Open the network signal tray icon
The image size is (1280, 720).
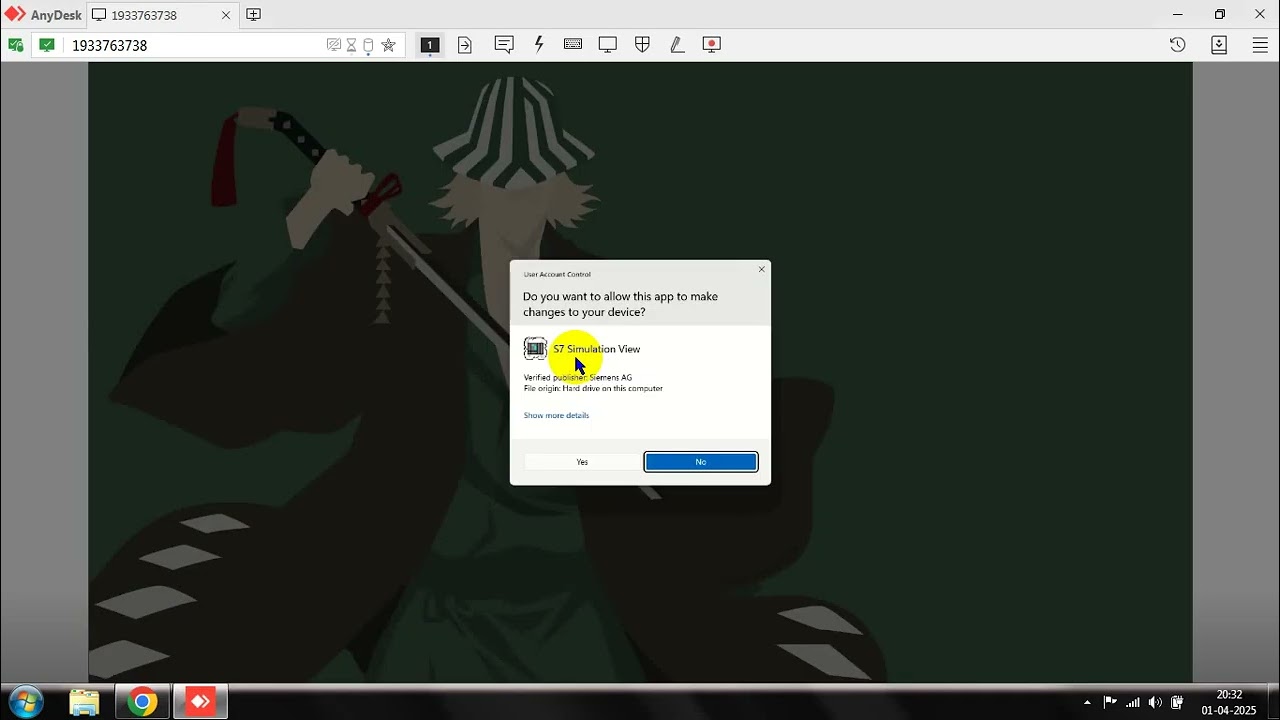[x=1133, y=702]
